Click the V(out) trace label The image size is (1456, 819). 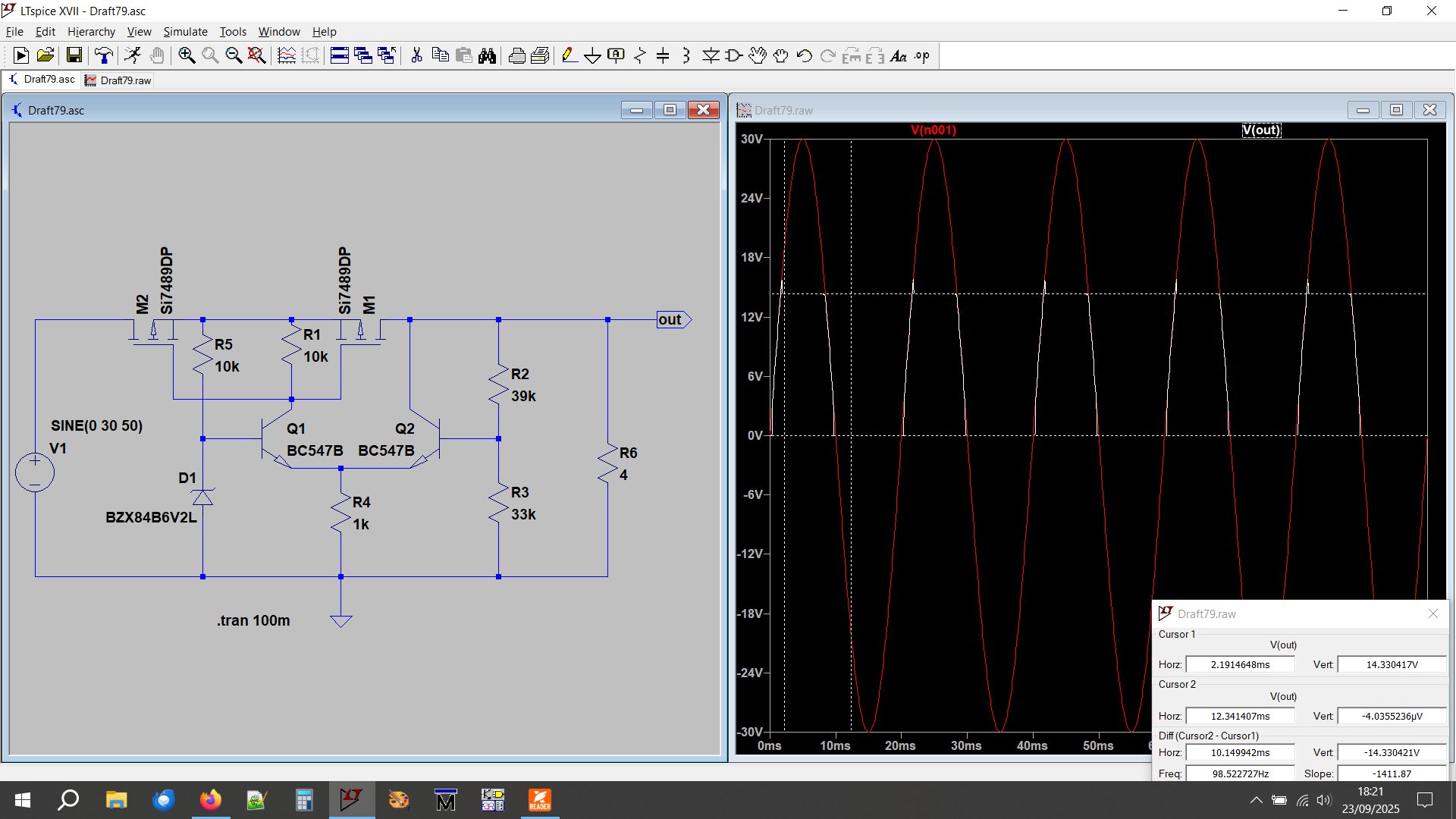tap(1260, 130)
